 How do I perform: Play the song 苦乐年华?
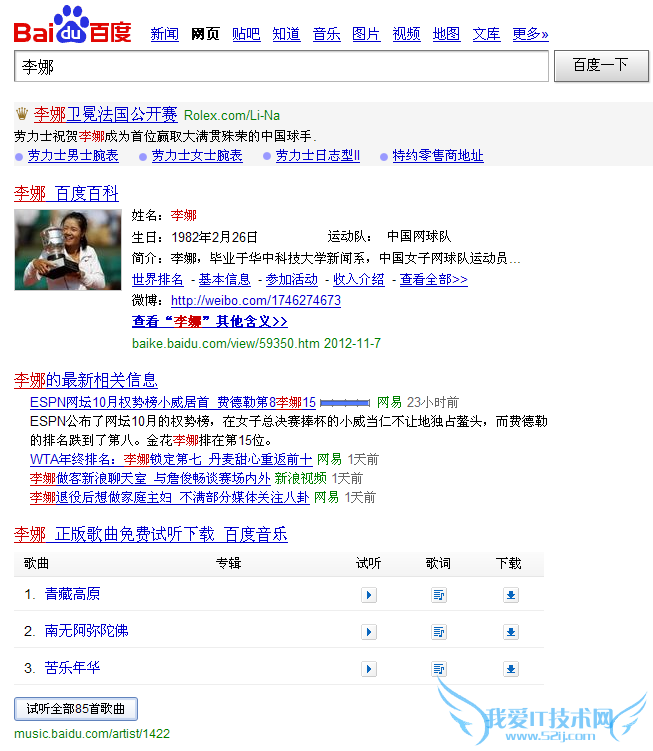[368, 669]
